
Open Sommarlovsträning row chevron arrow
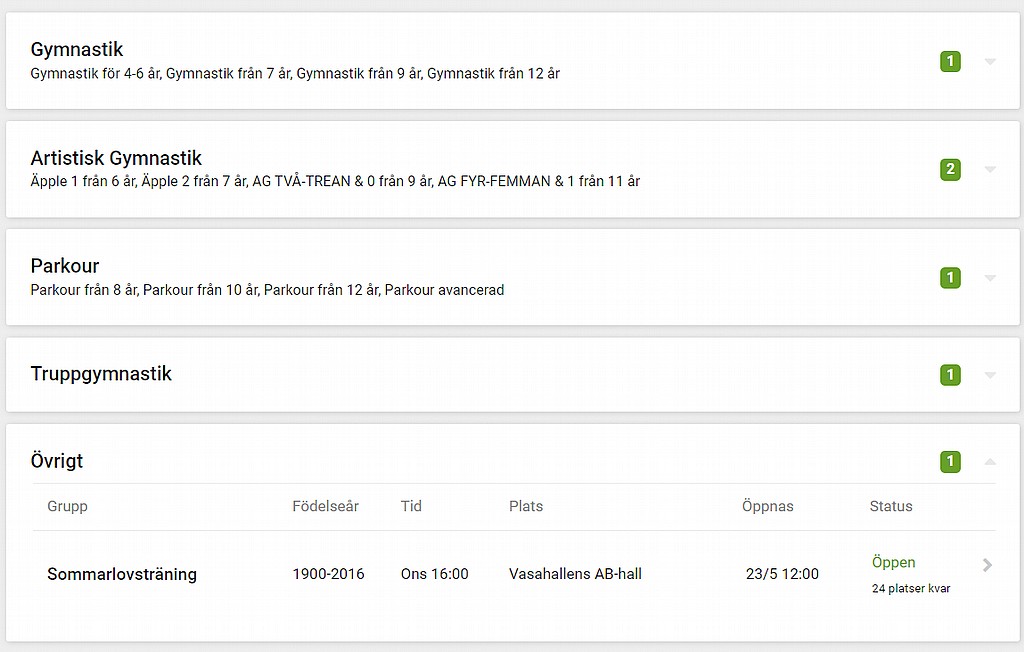point(987,565)
